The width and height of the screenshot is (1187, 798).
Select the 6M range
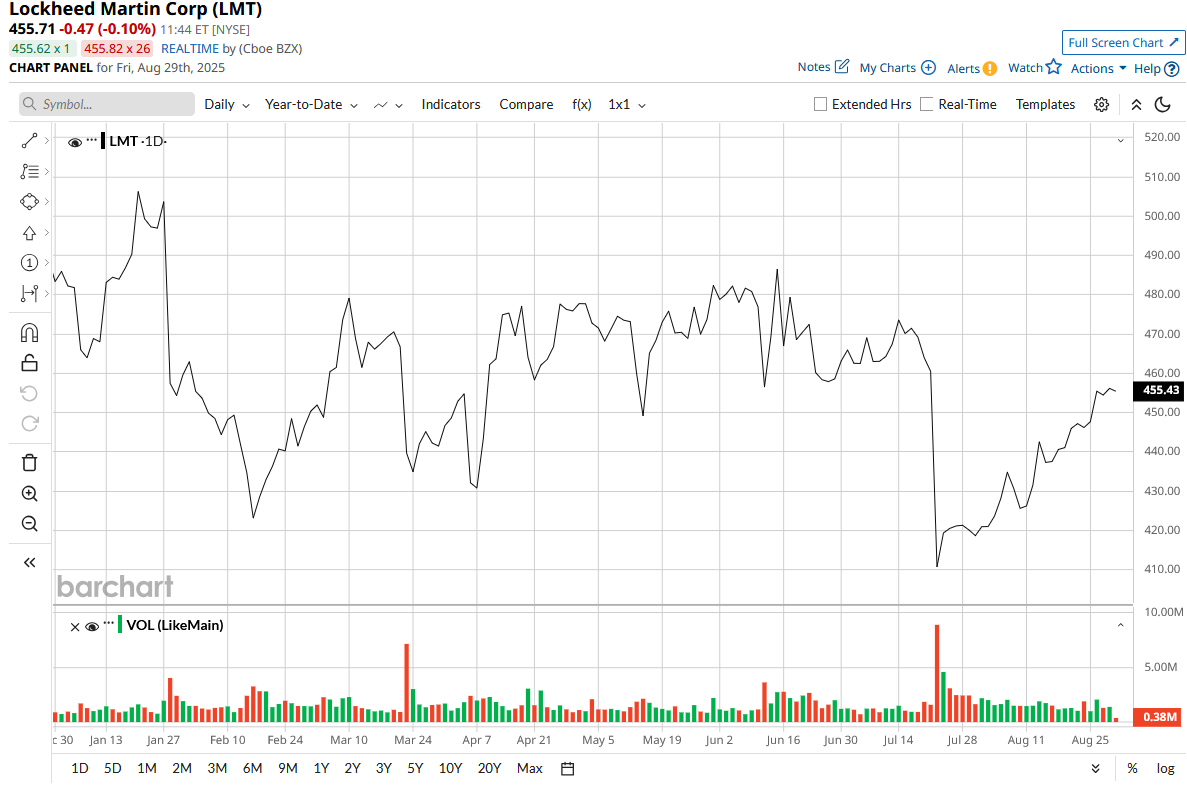tap(252, 768)
